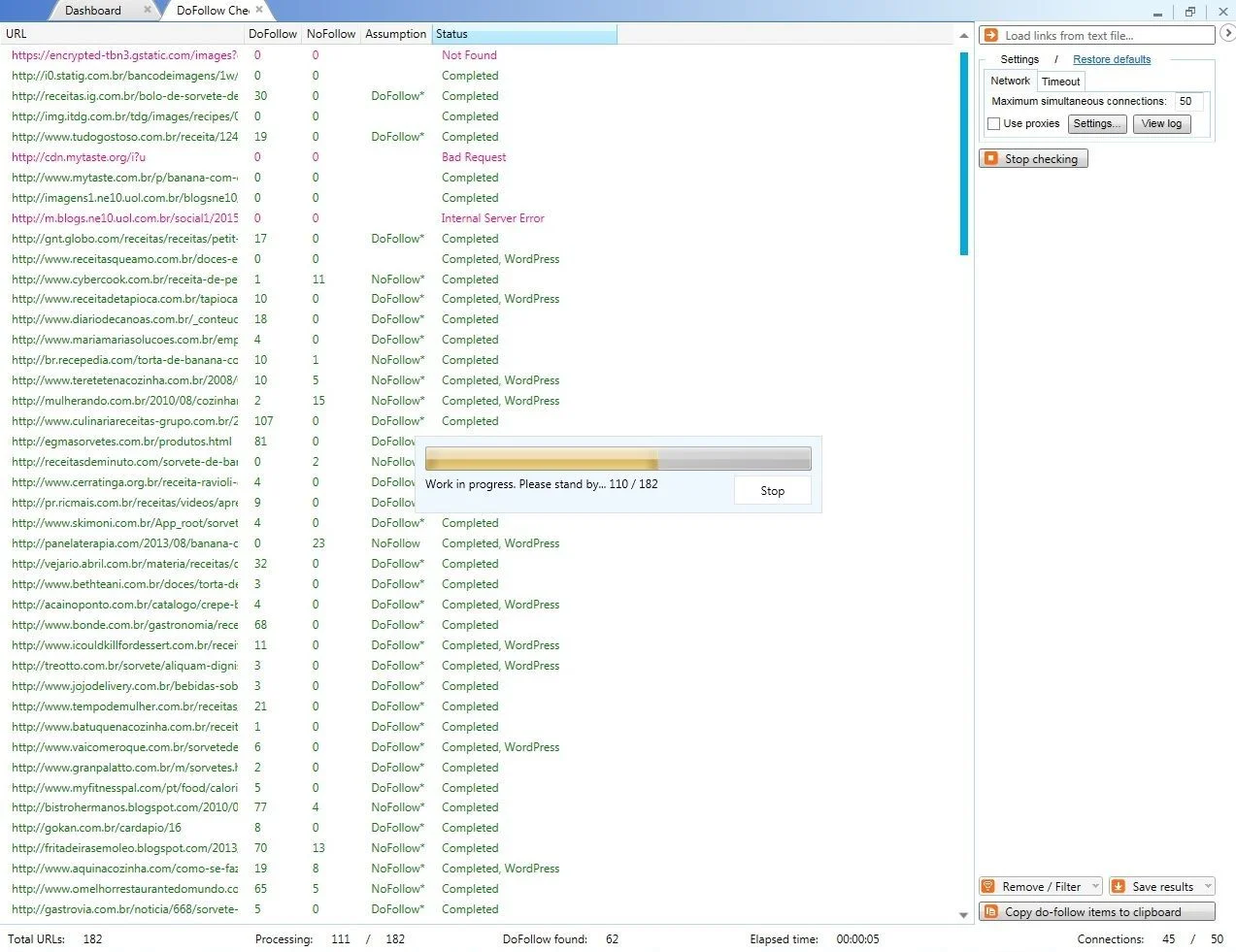Click the Elapsed time status entry
Screen dimensions: 1236x952
point(815,939)
